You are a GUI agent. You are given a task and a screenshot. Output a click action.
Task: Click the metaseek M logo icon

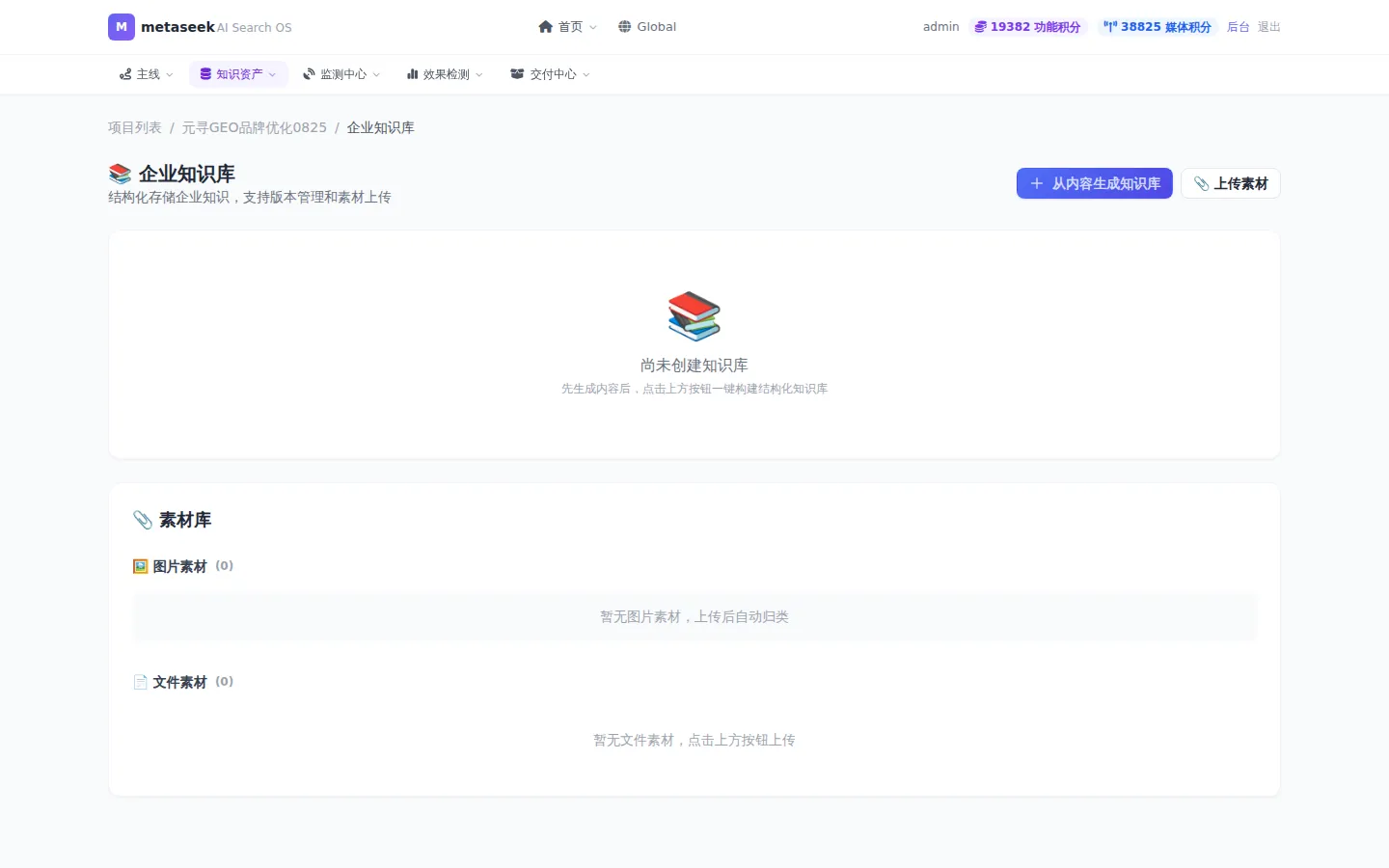pos(122,27)
